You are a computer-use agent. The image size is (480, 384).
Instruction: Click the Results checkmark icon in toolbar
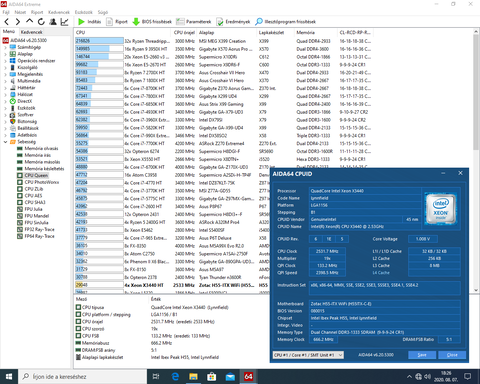click(220, 22)
